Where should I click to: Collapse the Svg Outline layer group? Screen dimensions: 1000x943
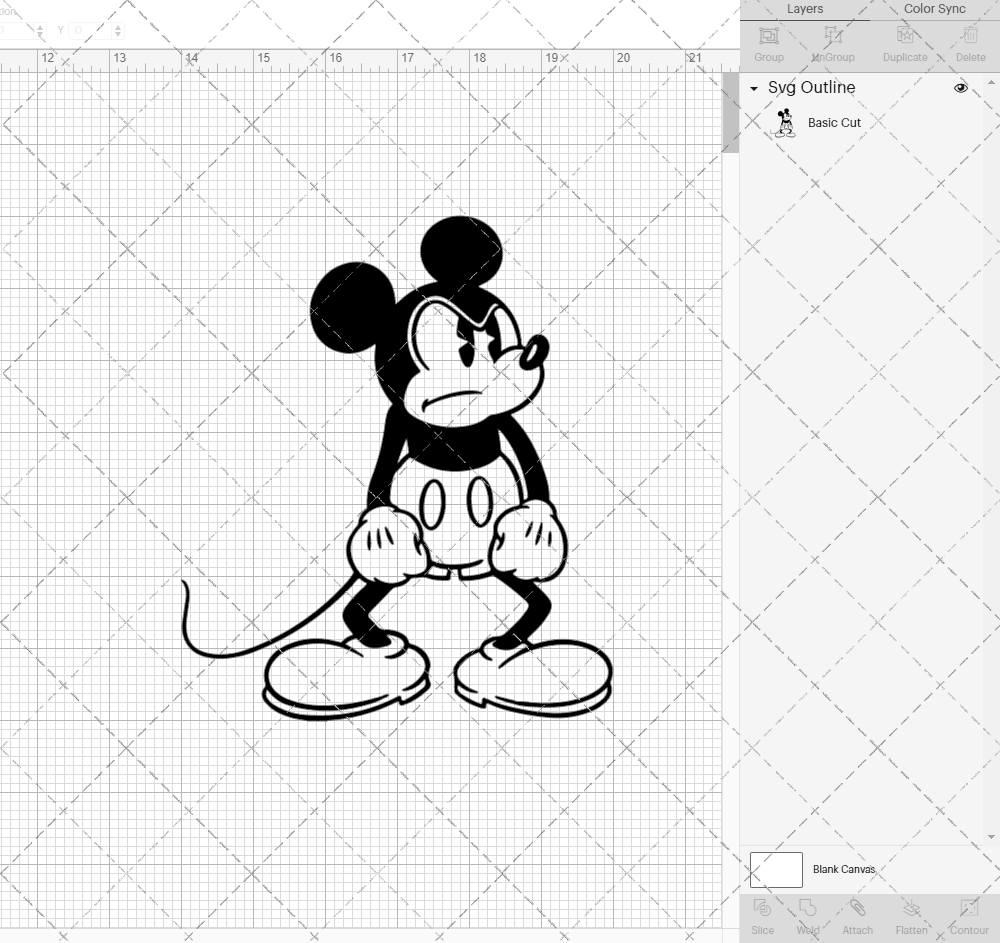(x=753, y=88)
